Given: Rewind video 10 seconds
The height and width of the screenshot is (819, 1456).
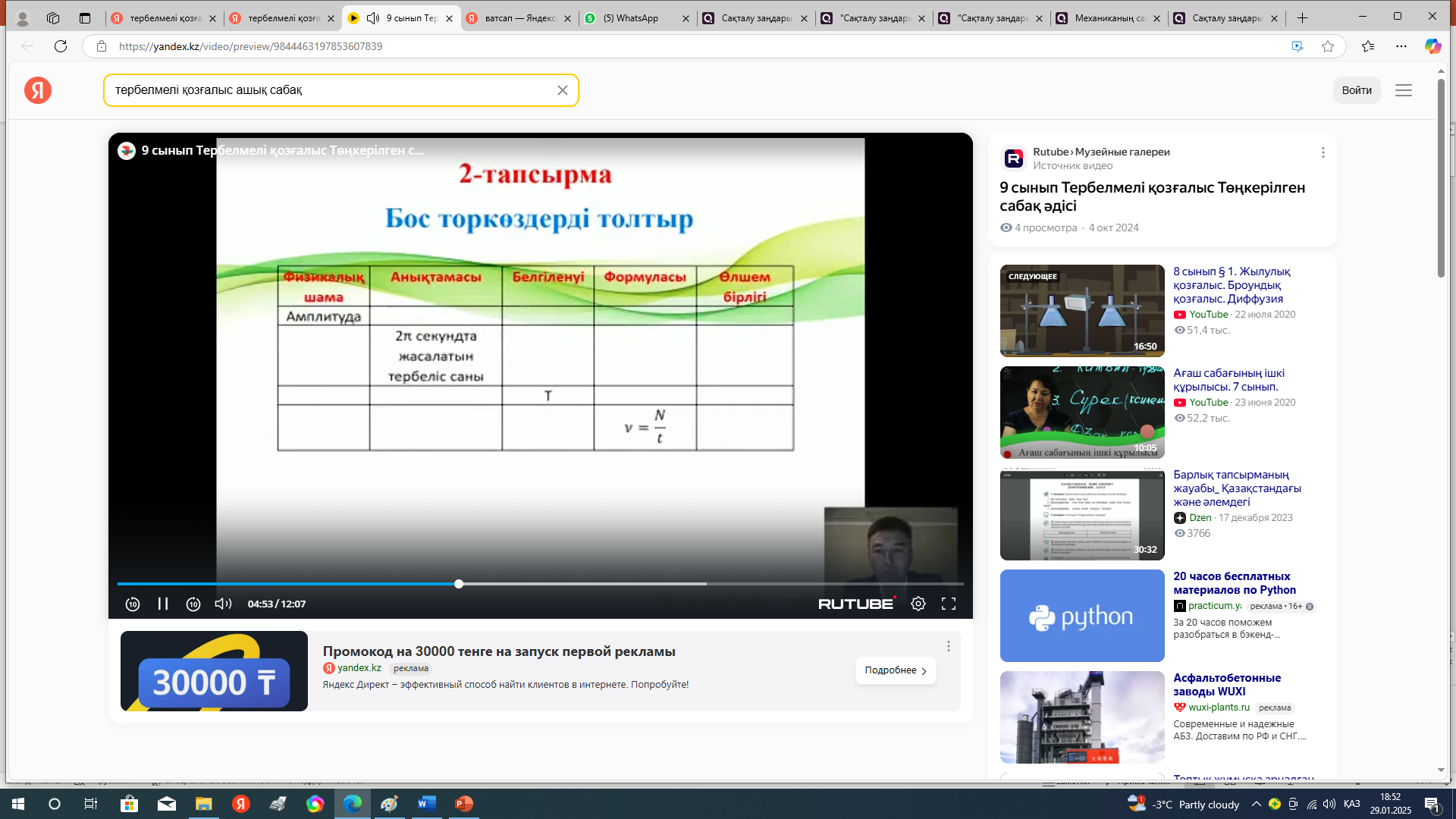Looking at the screenshot, I should click(x=132, y=604).
